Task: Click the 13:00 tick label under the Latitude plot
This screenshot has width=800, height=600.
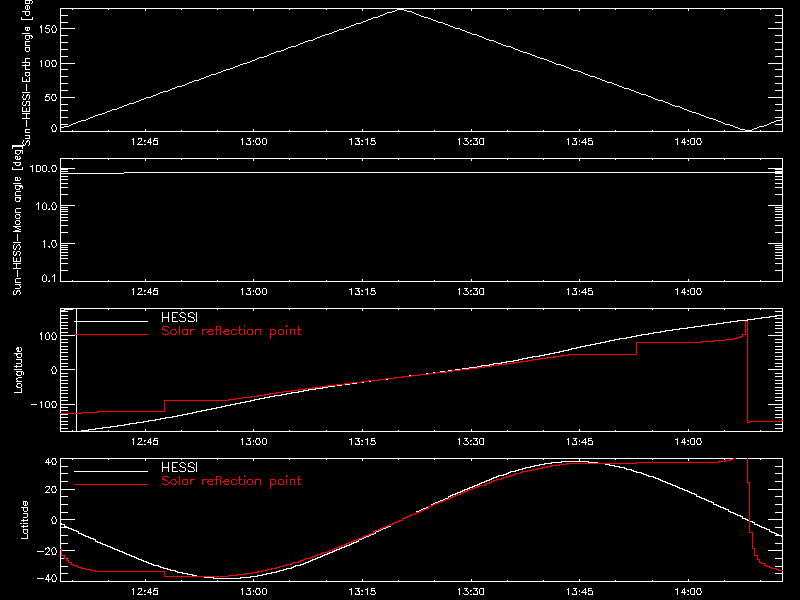Action: click(254, 591)
